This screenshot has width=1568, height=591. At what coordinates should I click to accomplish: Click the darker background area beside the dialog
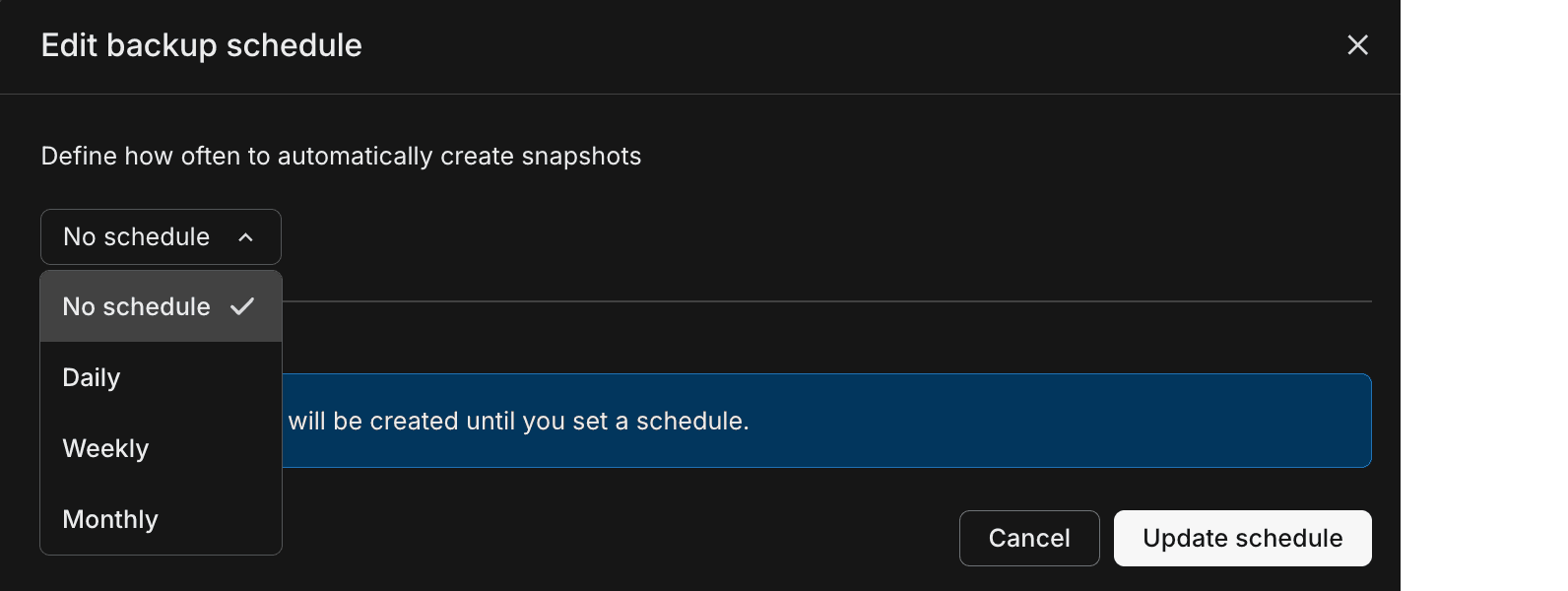(1484, 295)
